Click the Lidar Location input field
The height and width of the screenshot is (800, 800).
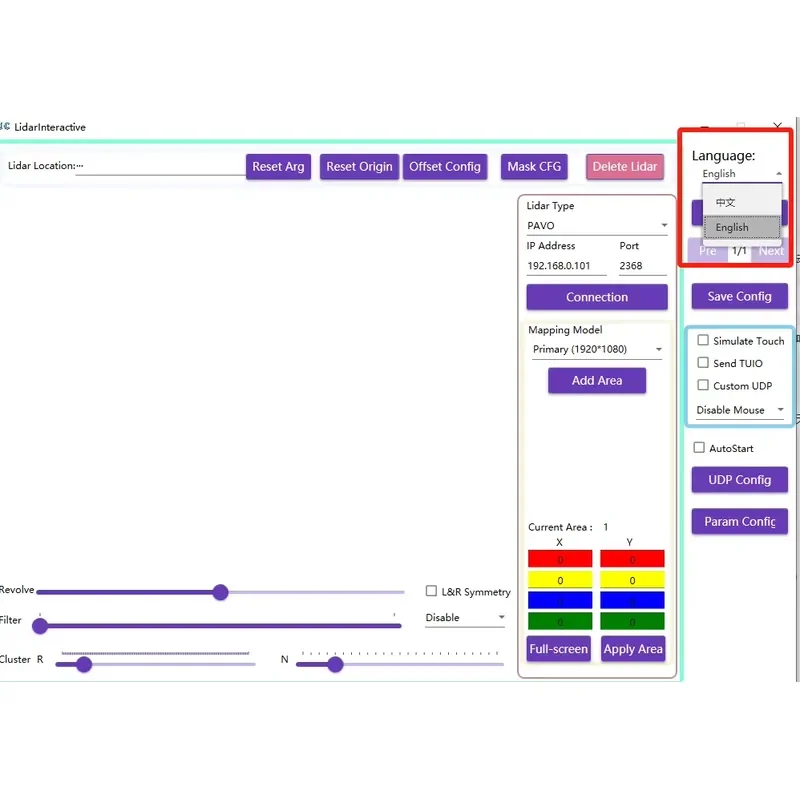pyautogui.click(x=161, y=167)
